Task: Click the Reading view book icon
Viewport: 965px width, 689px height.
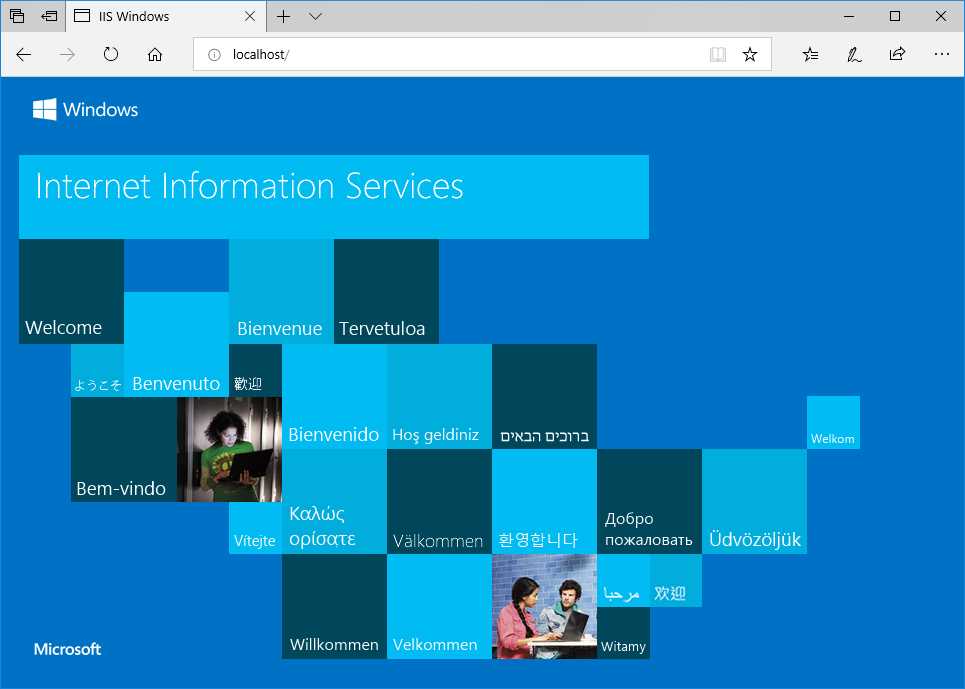Action: (x=718, y=54)
